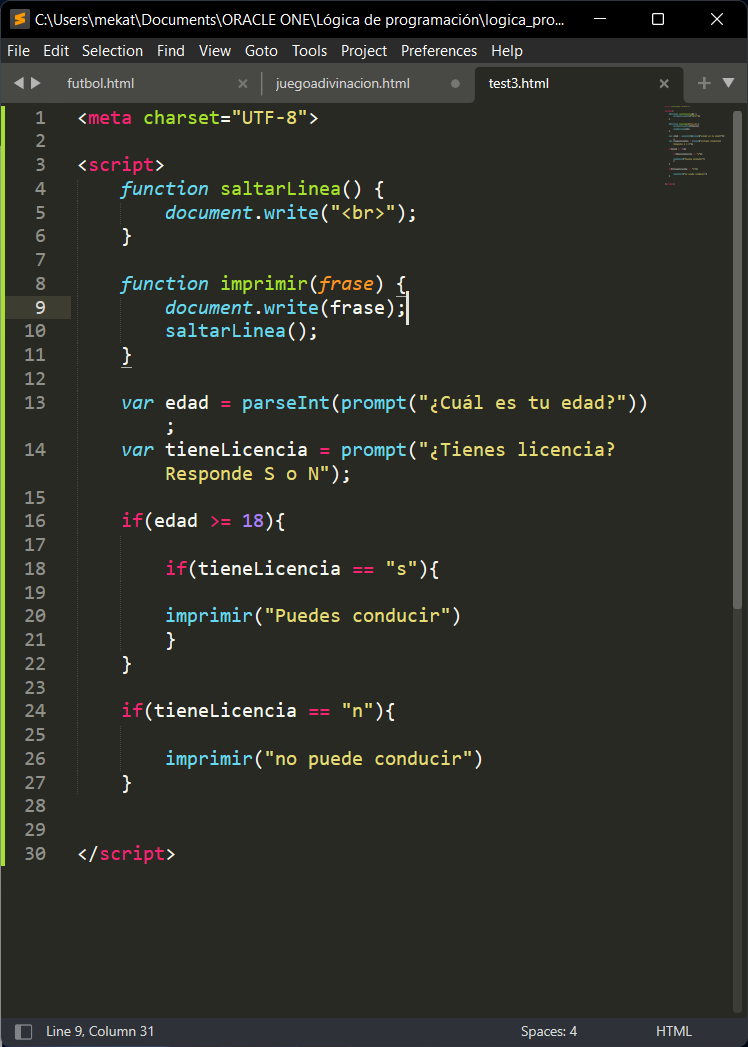This screenshot has height=1047, width=748.
Task: Click the "s" string on line 18
Action: point(401,568)
